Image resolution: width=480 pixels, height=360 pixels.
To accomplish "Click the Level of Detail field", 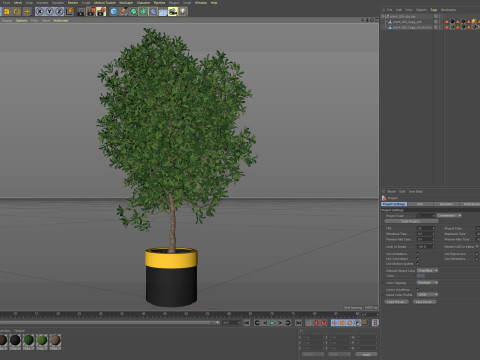I will [426, 247].
